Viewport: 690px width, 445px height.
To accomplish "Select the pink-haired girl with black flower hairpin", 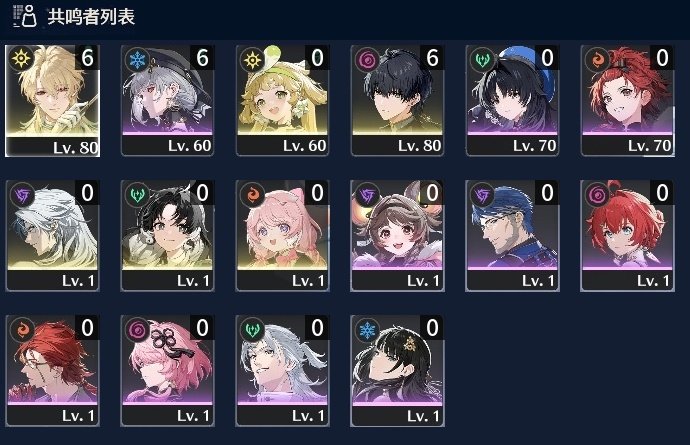I will (x=167, y=371).
